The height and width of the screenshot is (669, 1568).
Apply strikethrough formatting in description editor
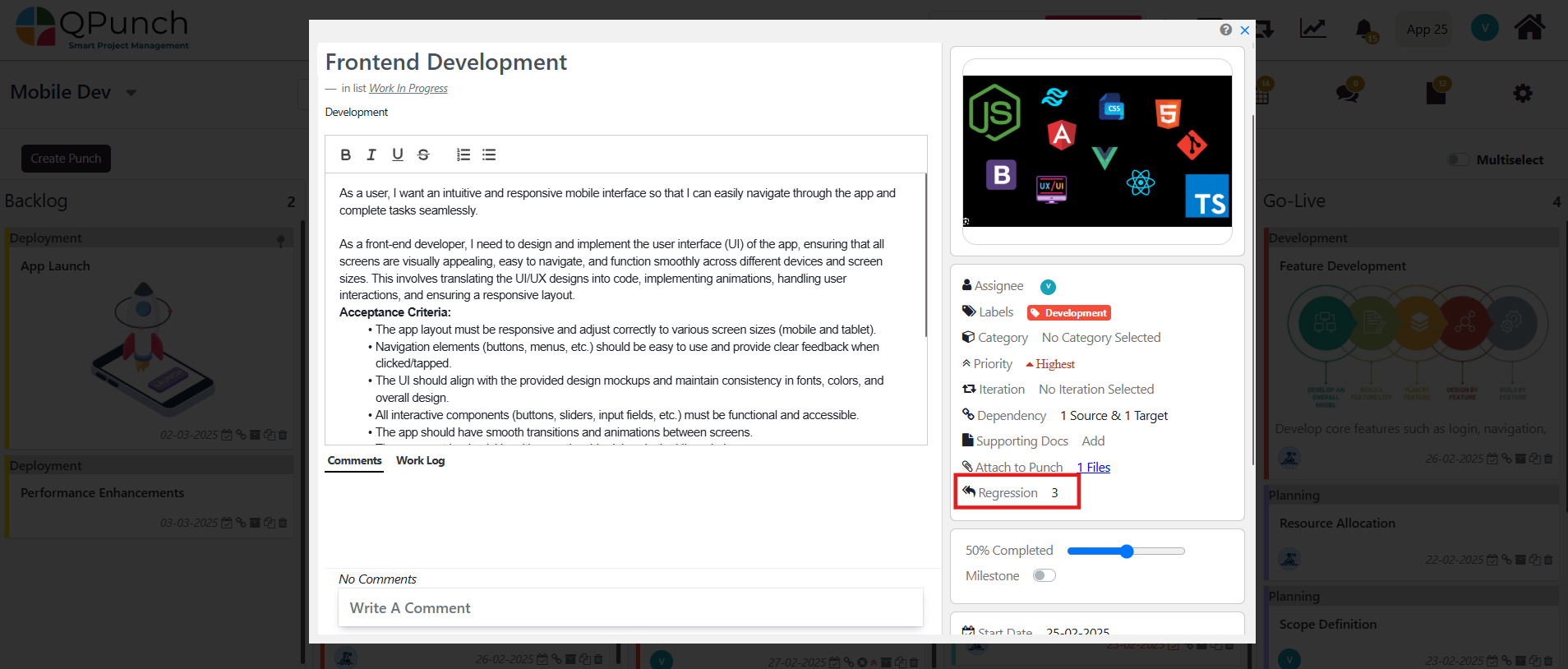coord(423,155)
